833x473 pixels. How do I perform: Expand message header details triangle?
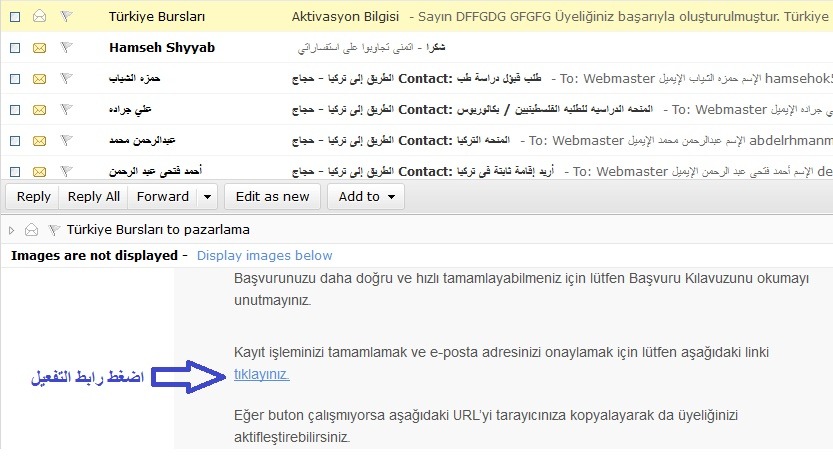coord(11,230)
